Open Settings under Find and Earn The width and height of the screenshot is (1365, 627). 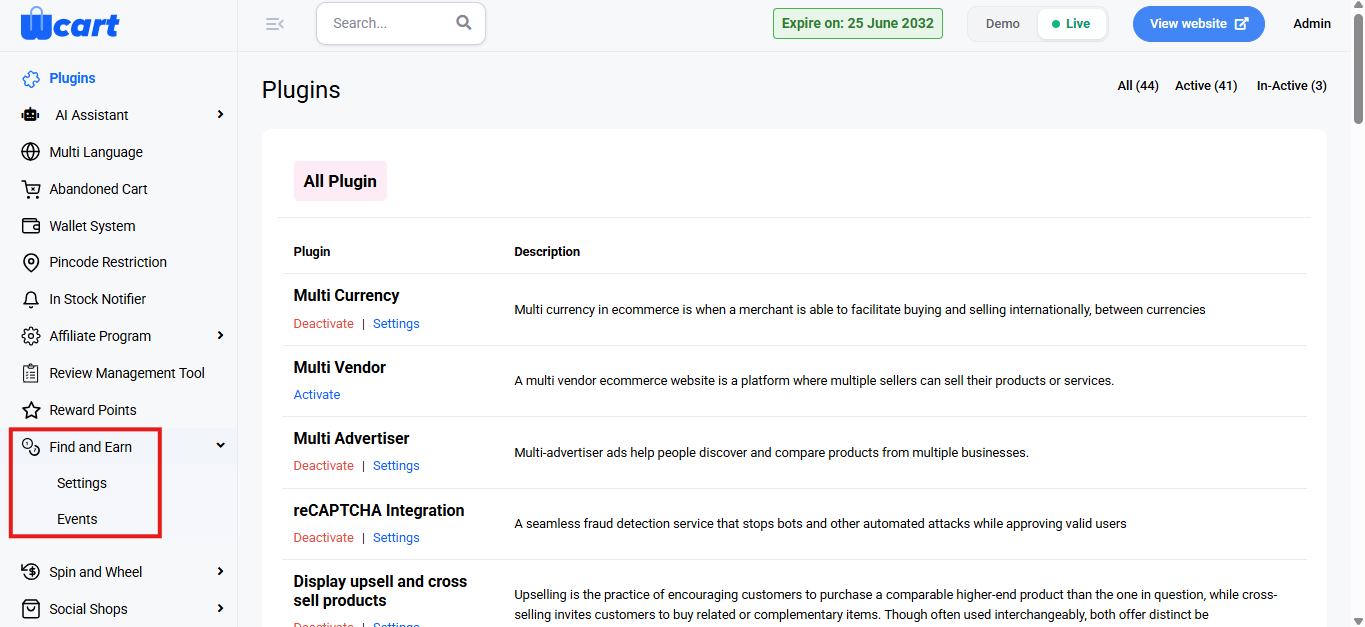(82, 483)
